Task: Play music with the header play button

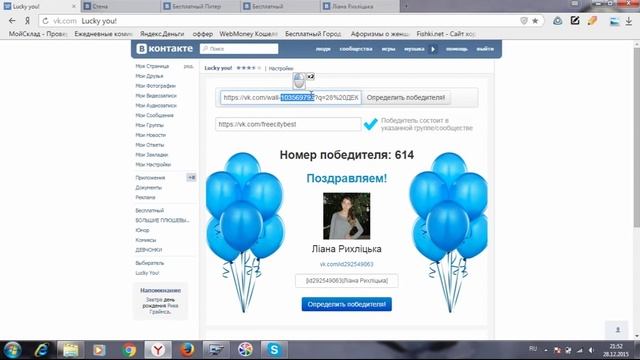Action: click(433, 49)
